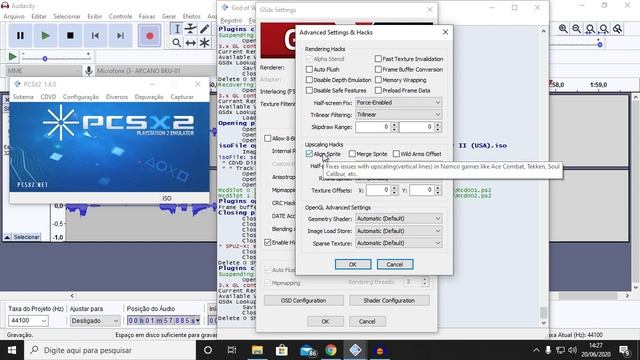The height and width of the screenshot is (360, 640).
Task: Enable Frame Buffer Conversion checkbox
Action: click(378, 69)
